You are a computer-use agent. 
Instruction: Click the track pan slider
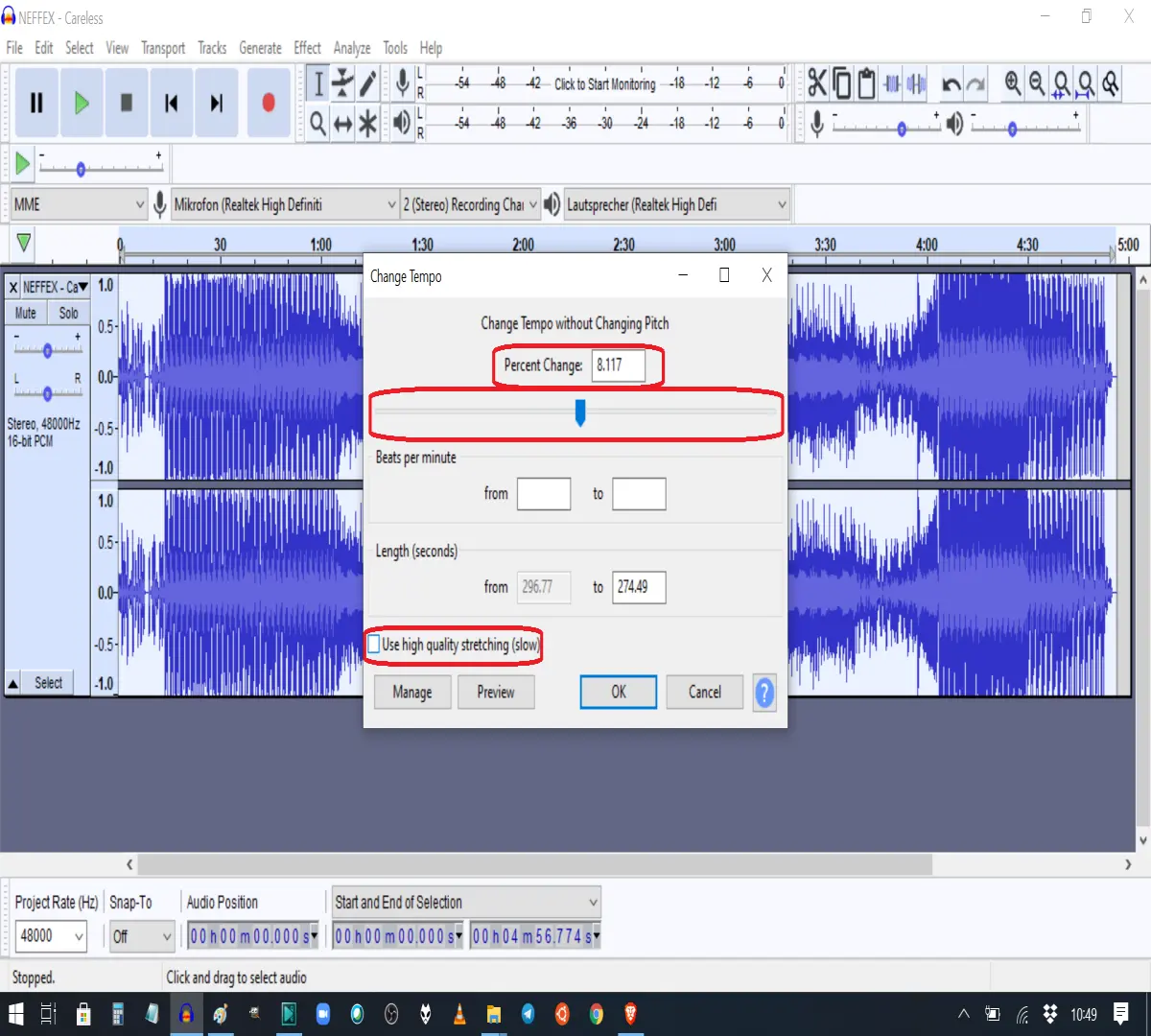click(47, 392)
